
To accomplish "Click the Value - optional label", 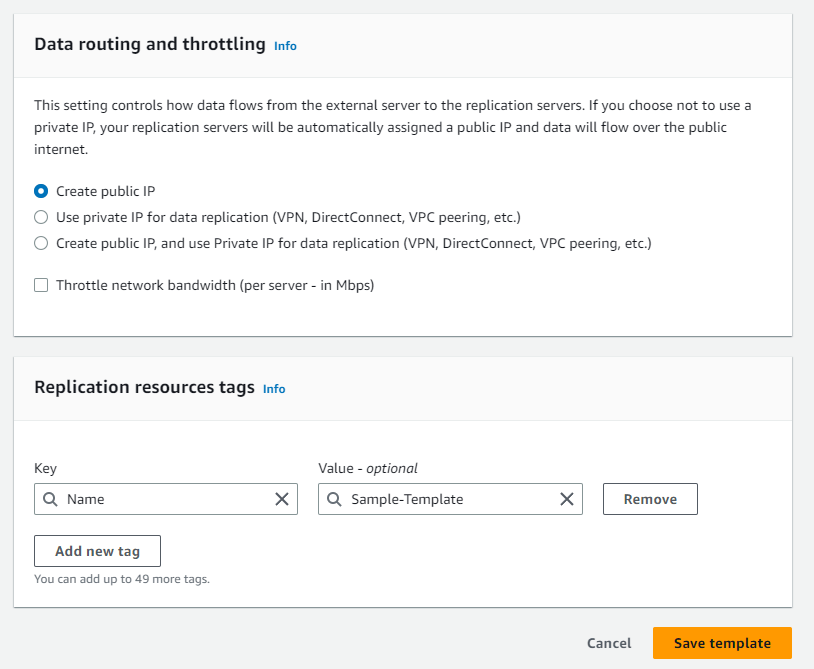I will pyautogui.click(x=368, y=468).
